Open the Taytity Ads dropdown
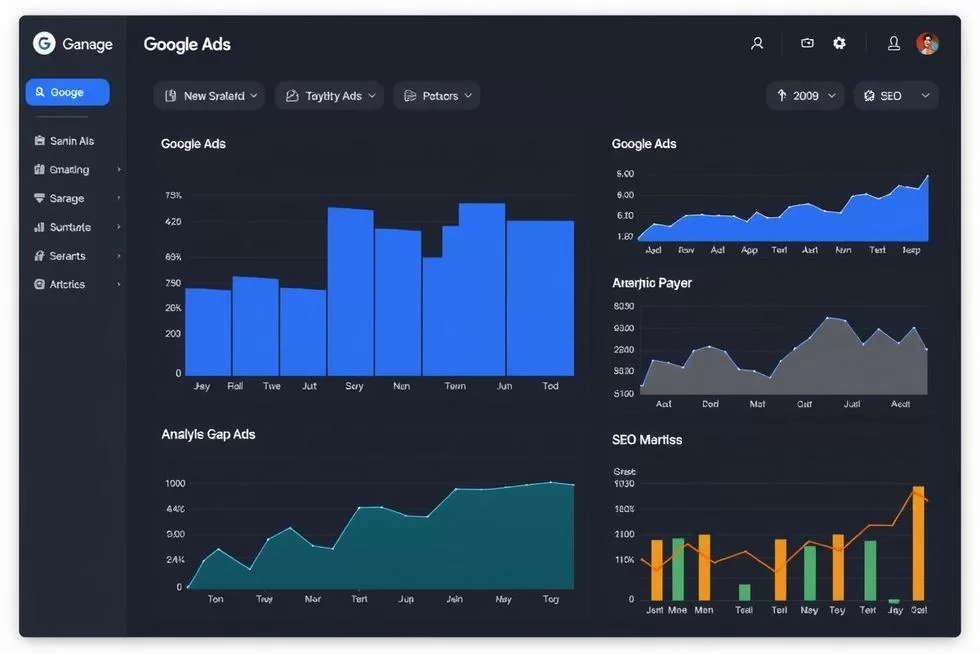This screenshot has height=653, width=980. pos(329,96)
